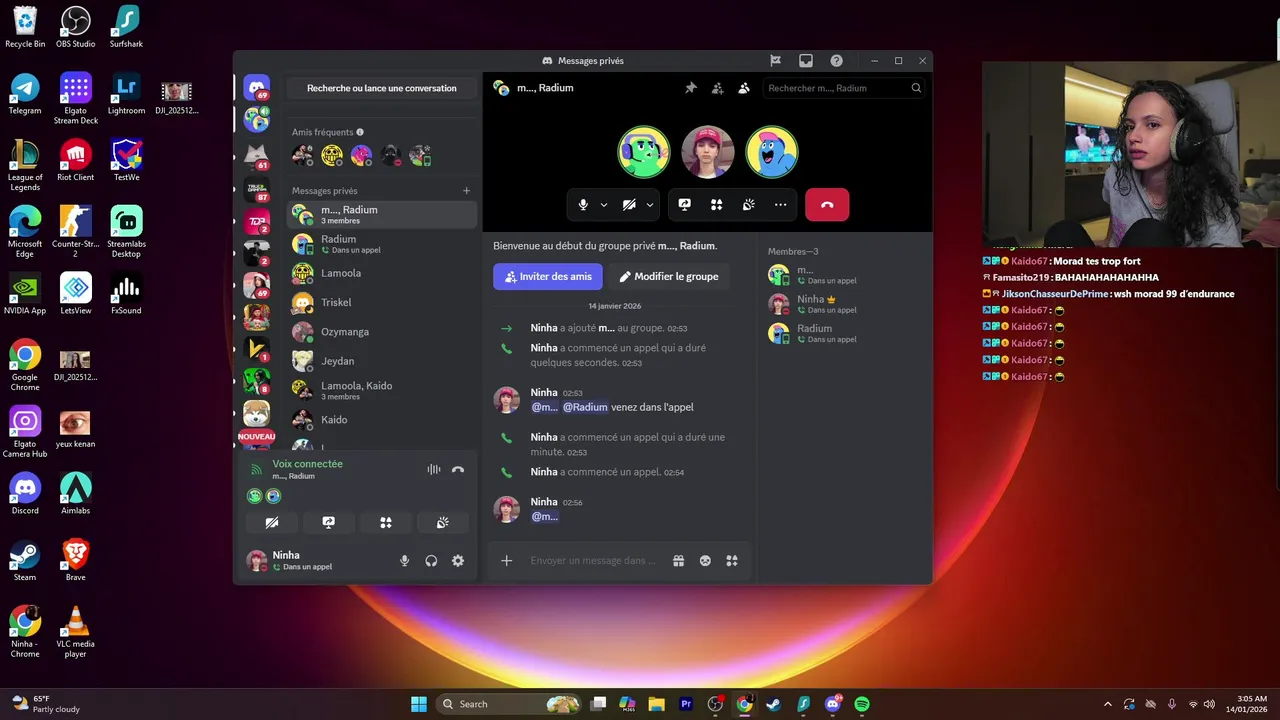Expand microphone input options arrow
This screenshot has width=1280, height=720.
point(603,204)
